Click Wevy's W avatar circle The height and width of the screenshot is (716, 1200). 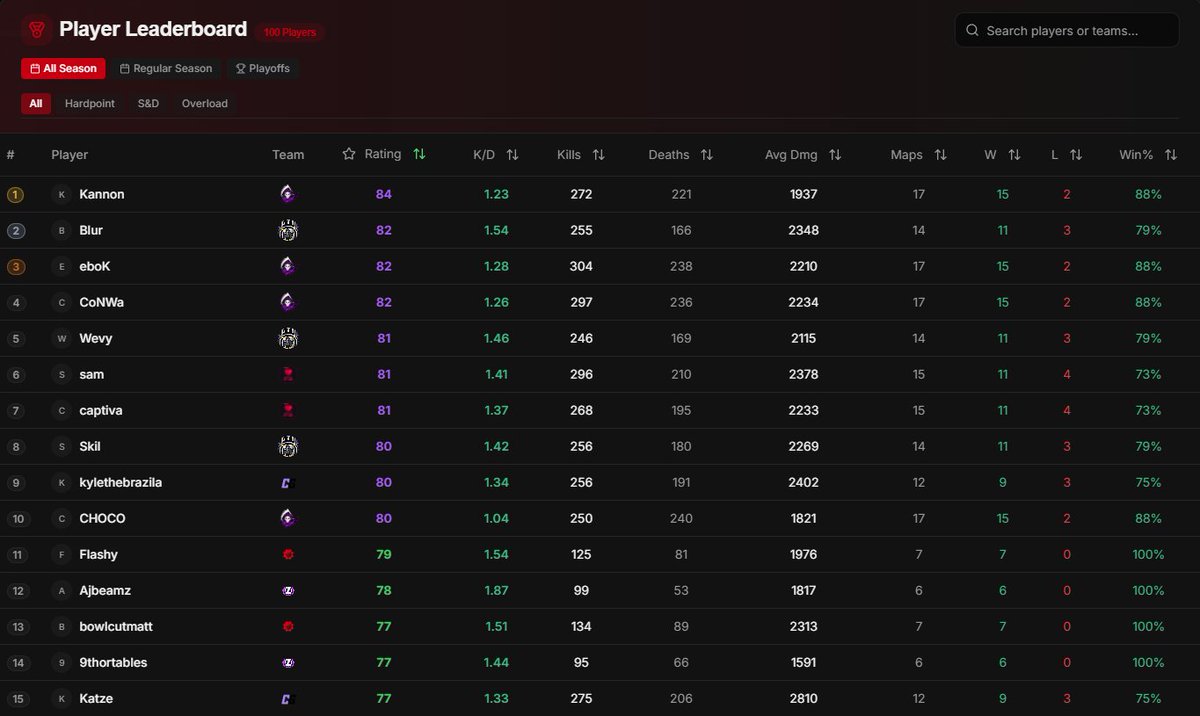point(61,338)
